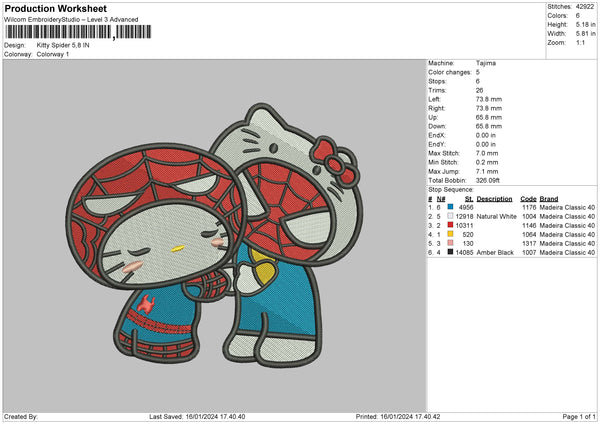Click the Amber Black thread swatch
This screenshot has width=600, height=424.
(450, 252)
